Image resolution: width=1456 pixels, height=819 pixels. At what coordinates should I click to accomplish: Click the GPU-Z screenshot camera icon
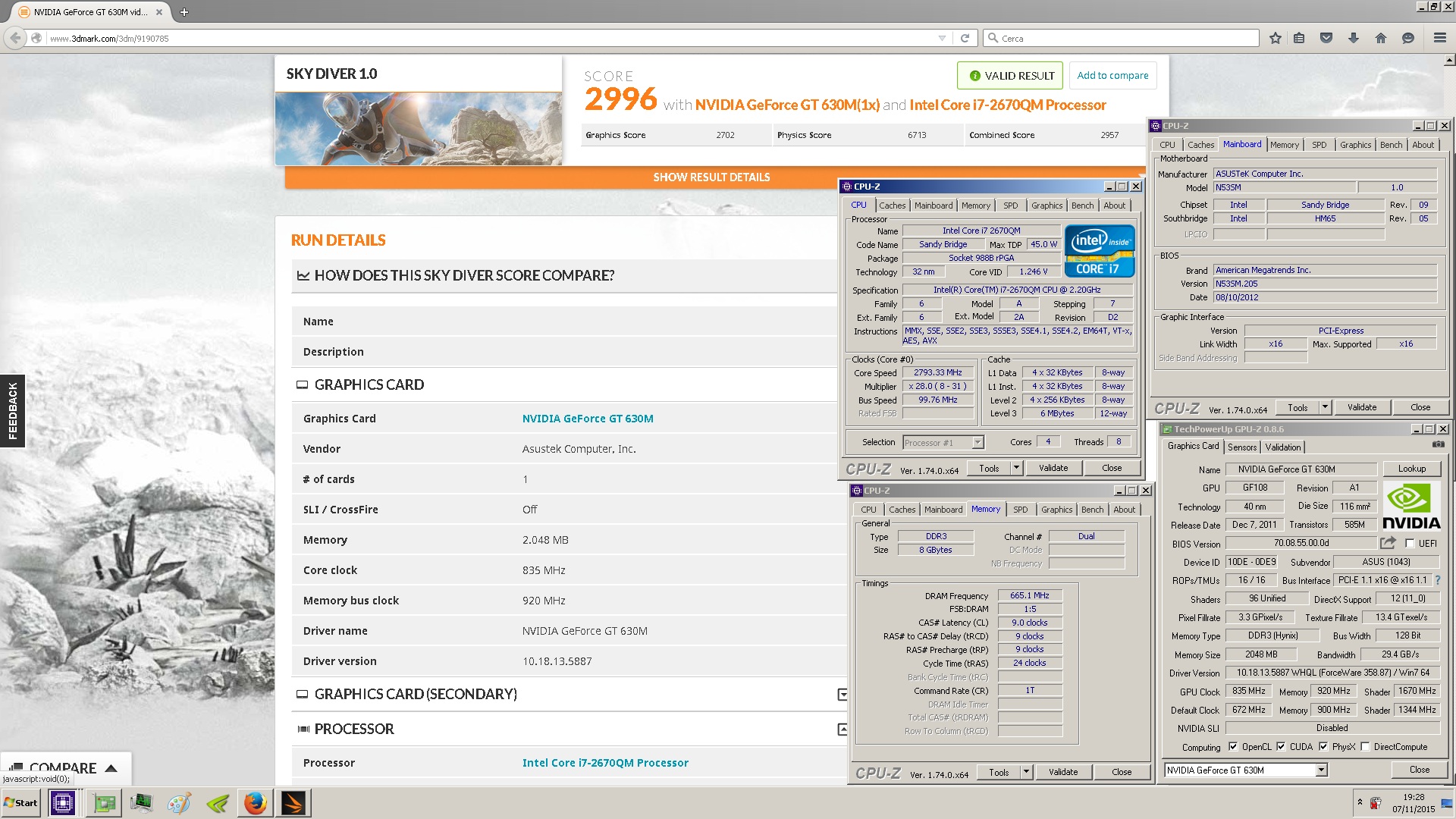click(x=1438, y=444)
